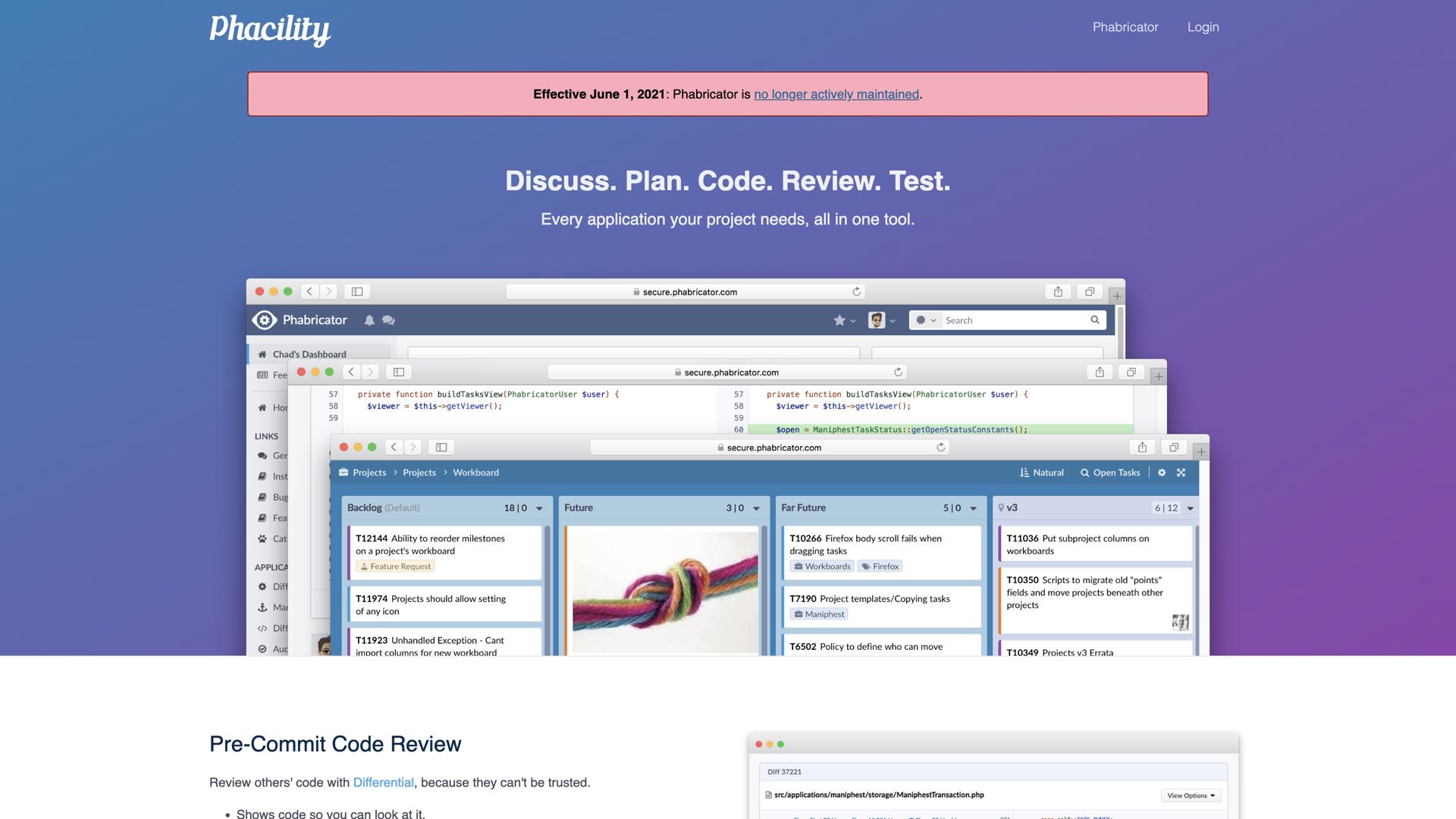This screenshot has width=1456, height=819.
Task: Open View Options dropdown in diff
Action: (1190, 795)
